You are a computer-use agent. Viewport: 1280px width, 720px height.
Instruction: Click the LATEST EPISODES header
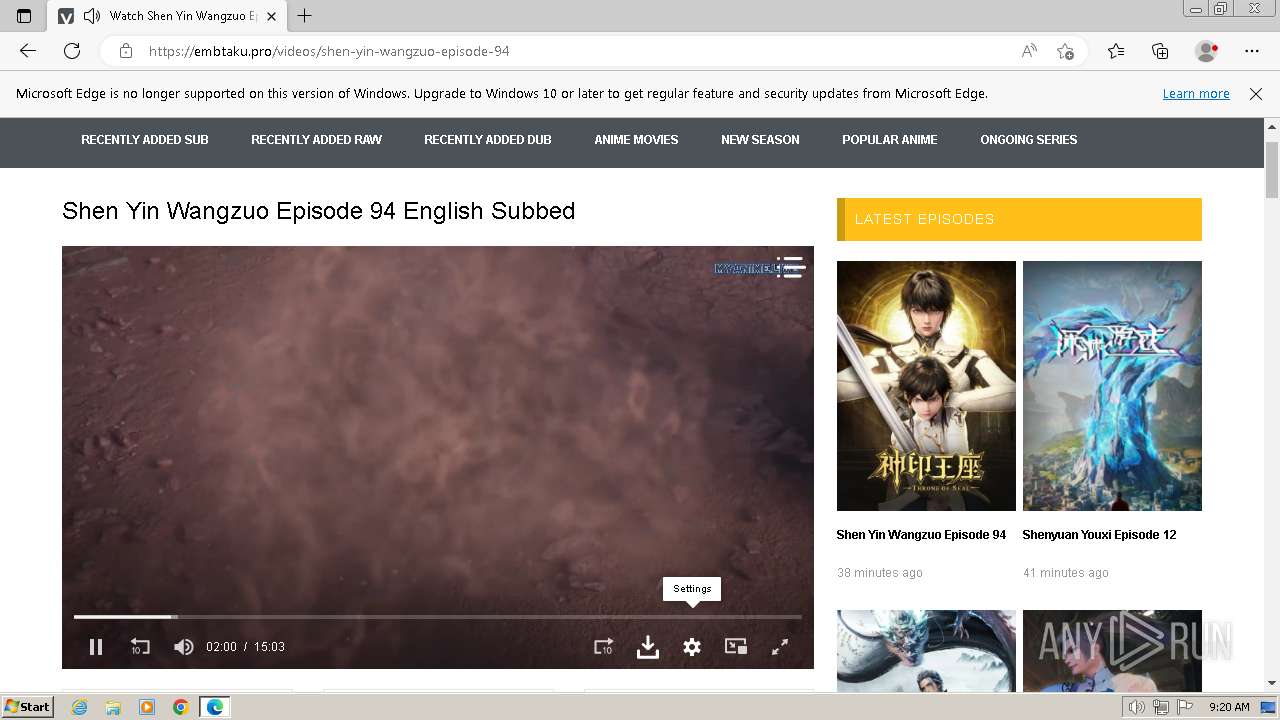click(1019, 219)
